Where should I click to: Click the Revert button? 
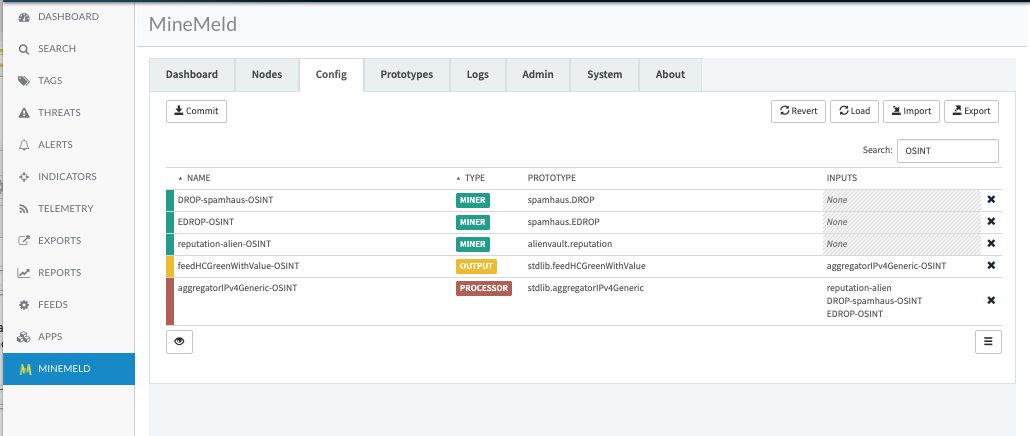click(798, 111)
